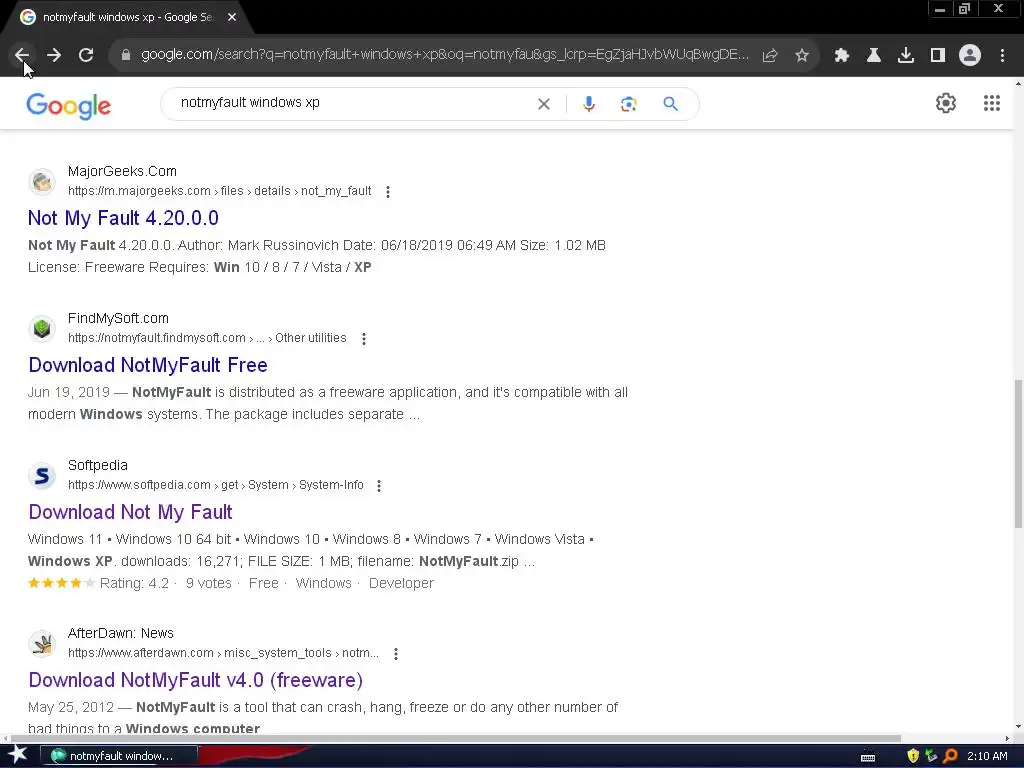Screen dimensions: 1024x768
Task: Click the 'Rating: 4.2' text
Action: point(134,583)
